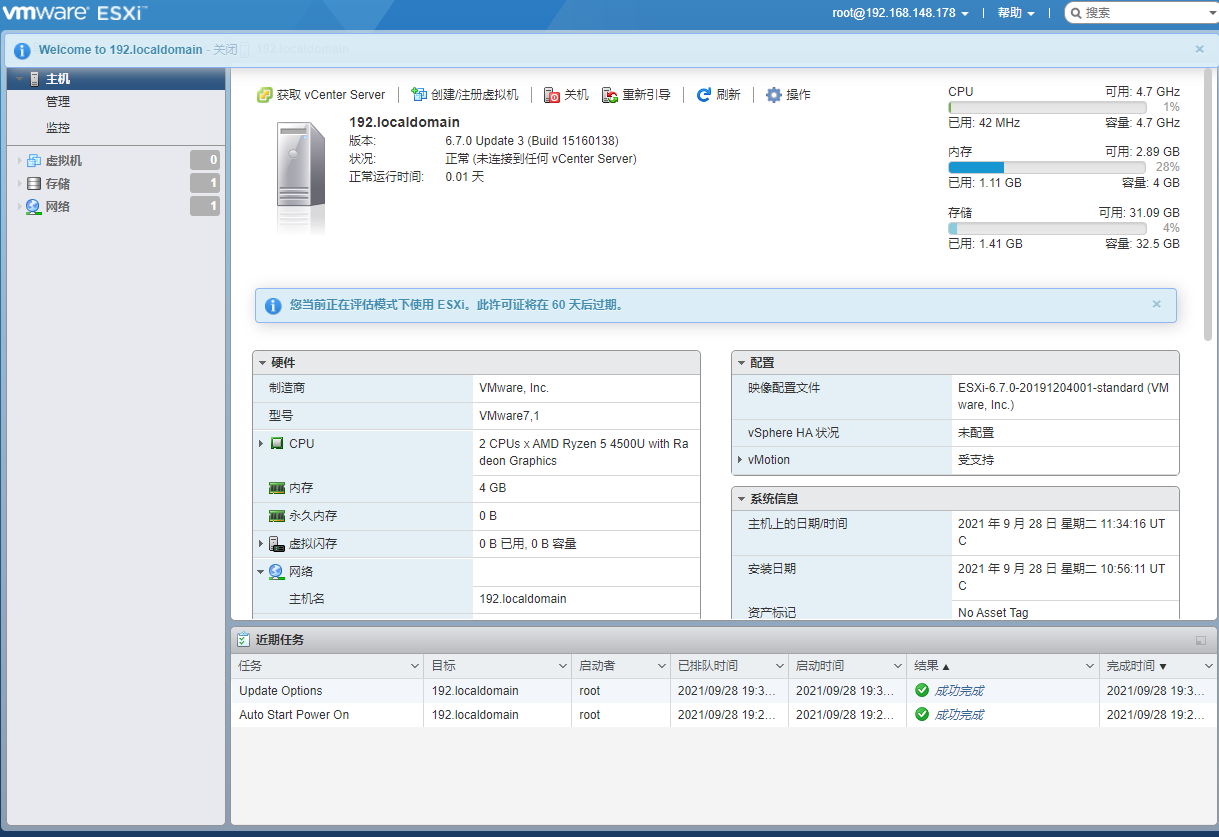Collapse the configuration (配置) panel

pos(741,363)
